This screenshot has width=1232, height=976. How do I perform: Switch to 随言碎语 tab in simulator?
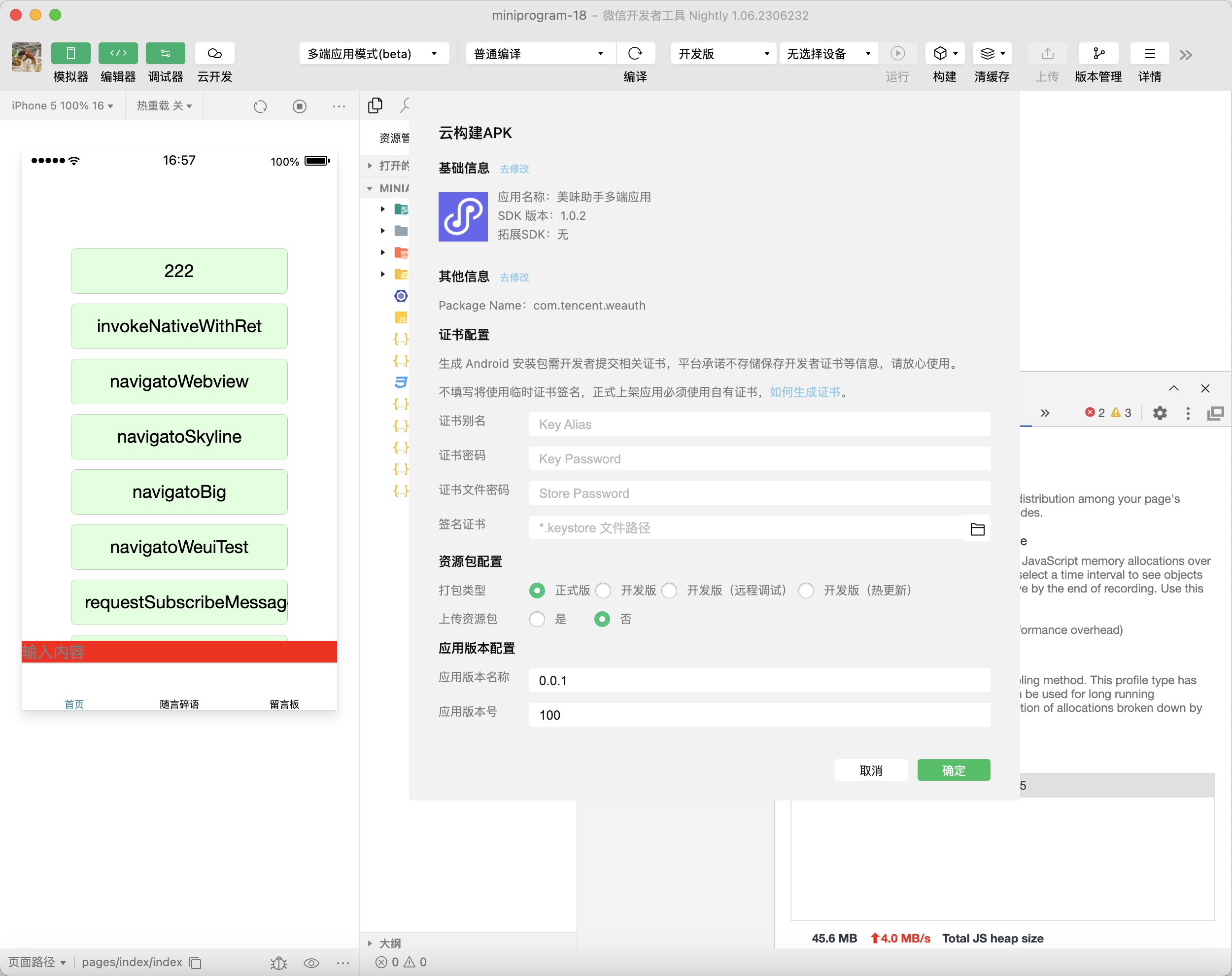179,704
